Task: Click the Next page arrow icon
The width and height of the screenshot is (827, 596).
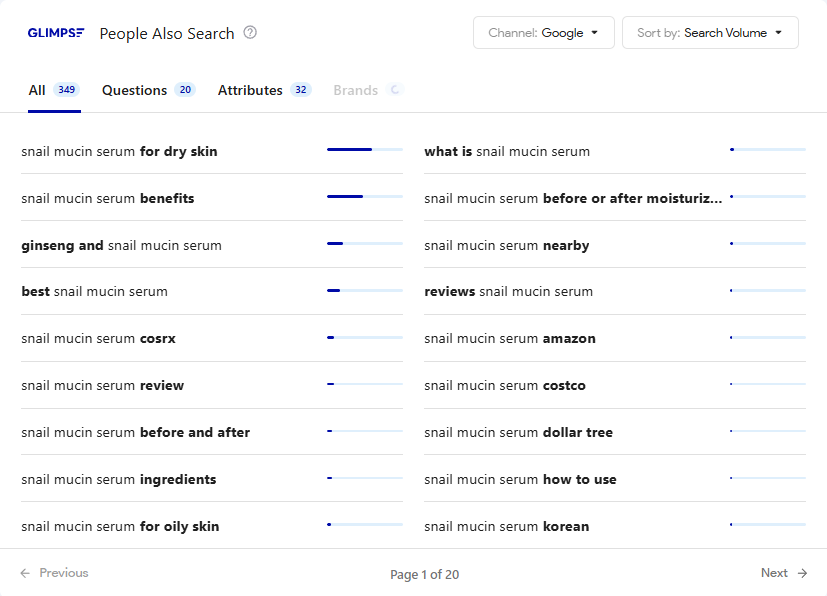Action: click(802, 573)
